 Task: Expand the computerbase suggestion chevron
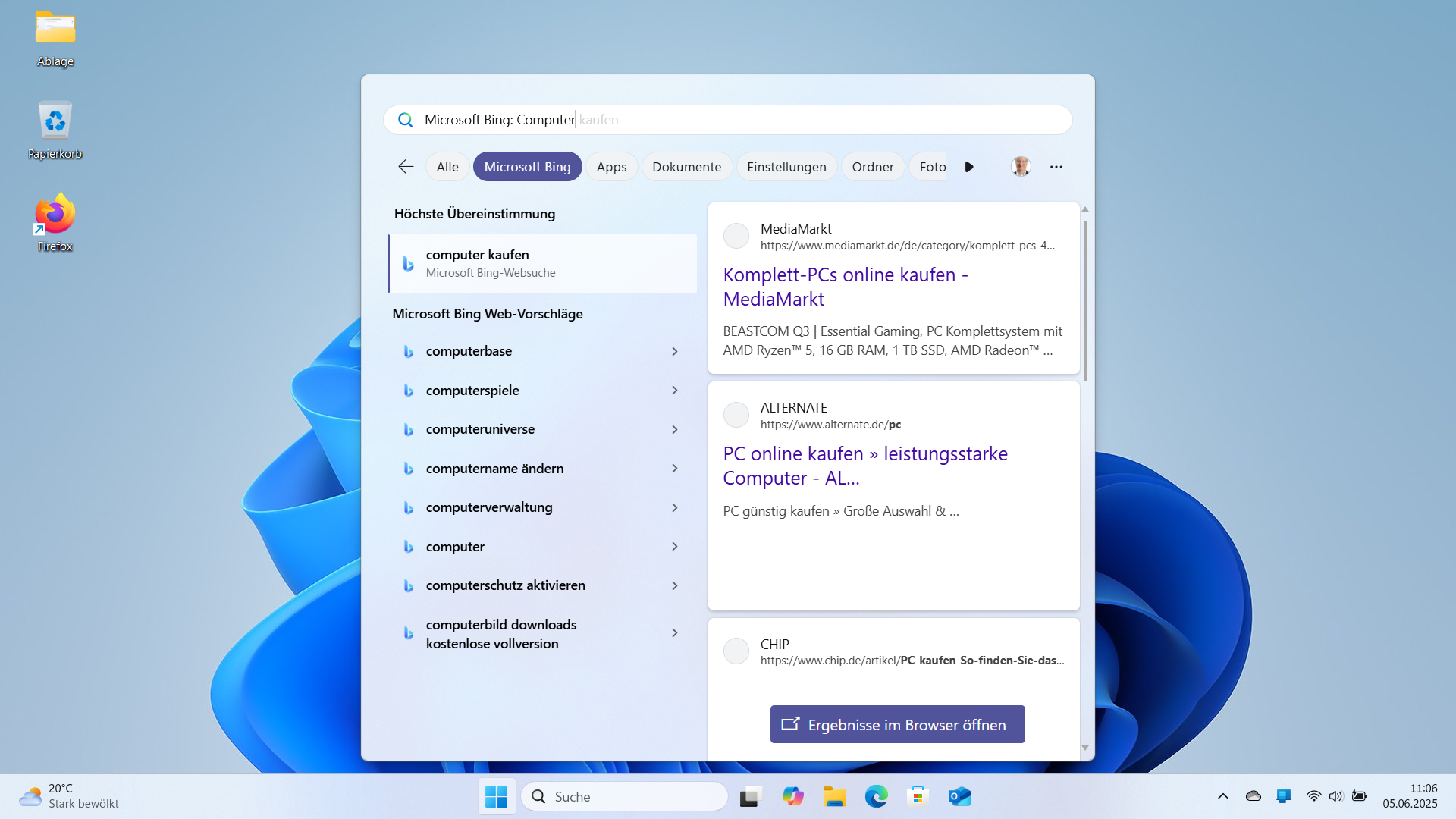point(675,351)
